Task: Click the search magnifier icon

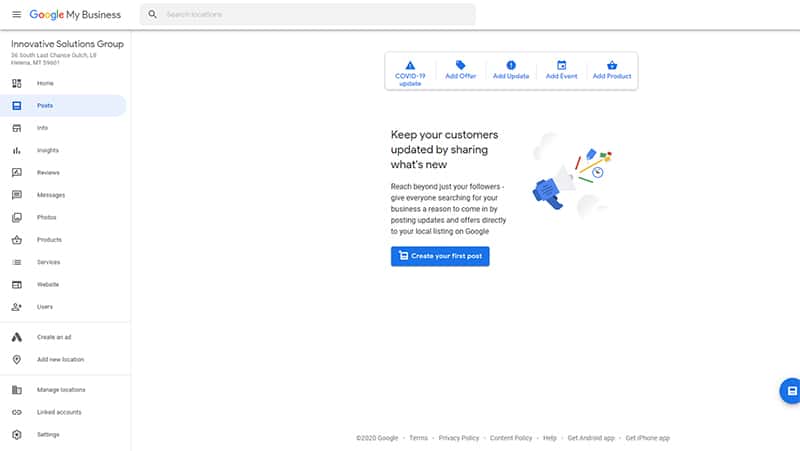Action: pyautogui.click(x=153, y=14)
